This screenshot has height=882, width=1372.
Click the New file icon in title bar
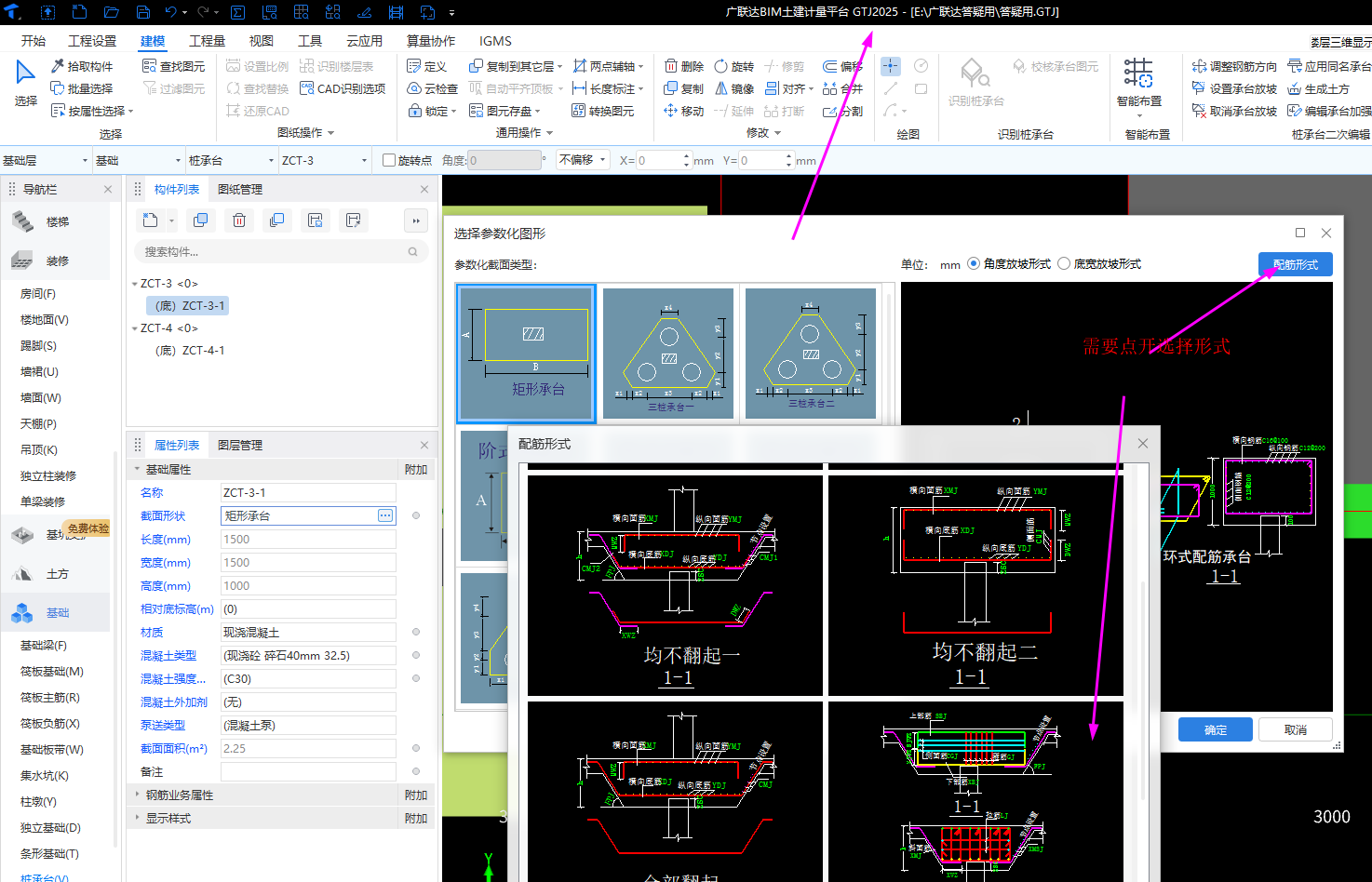point(80,12)
